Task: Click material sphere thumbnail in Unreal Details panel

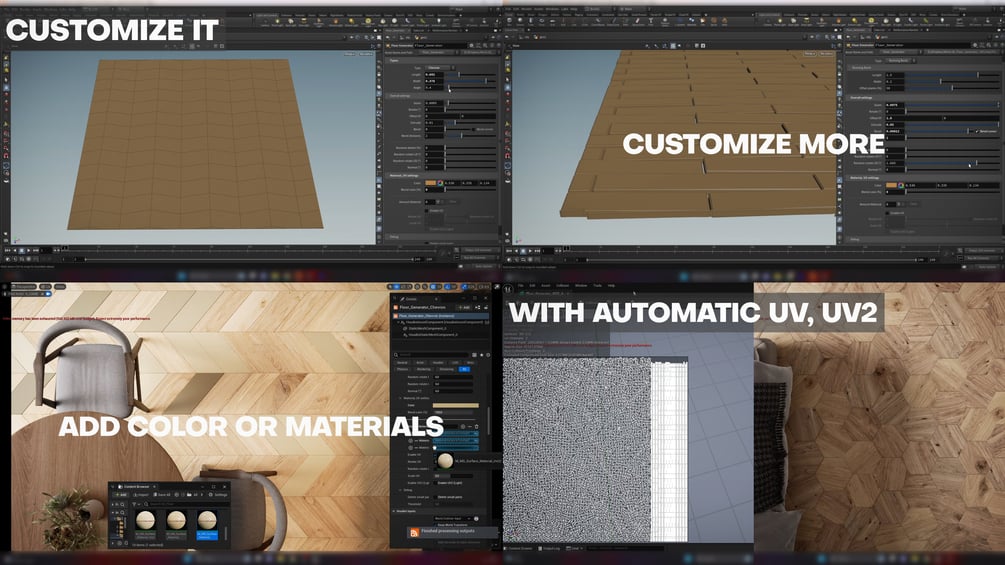Action: click(445, 460)
